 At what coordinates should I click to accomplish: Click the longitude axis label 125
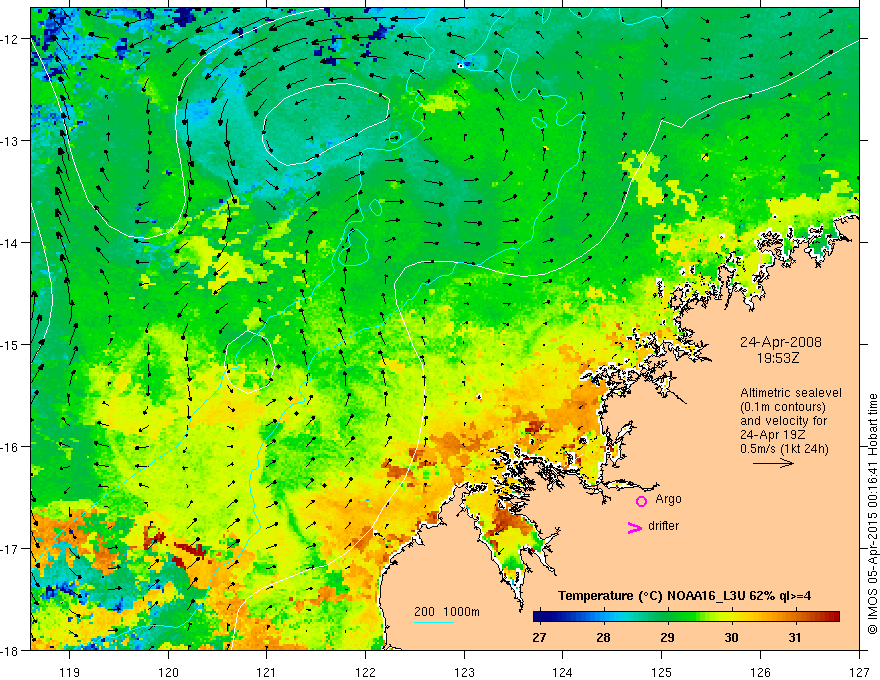(662, 672)
